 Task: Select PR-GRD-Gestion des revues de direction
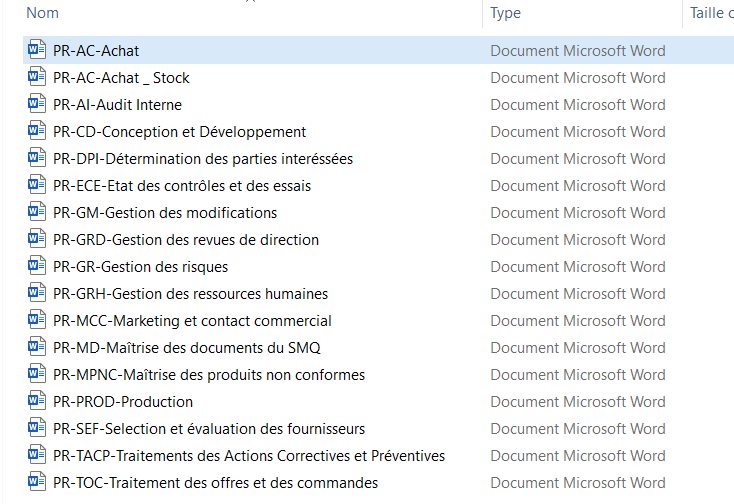click(185, 239)
